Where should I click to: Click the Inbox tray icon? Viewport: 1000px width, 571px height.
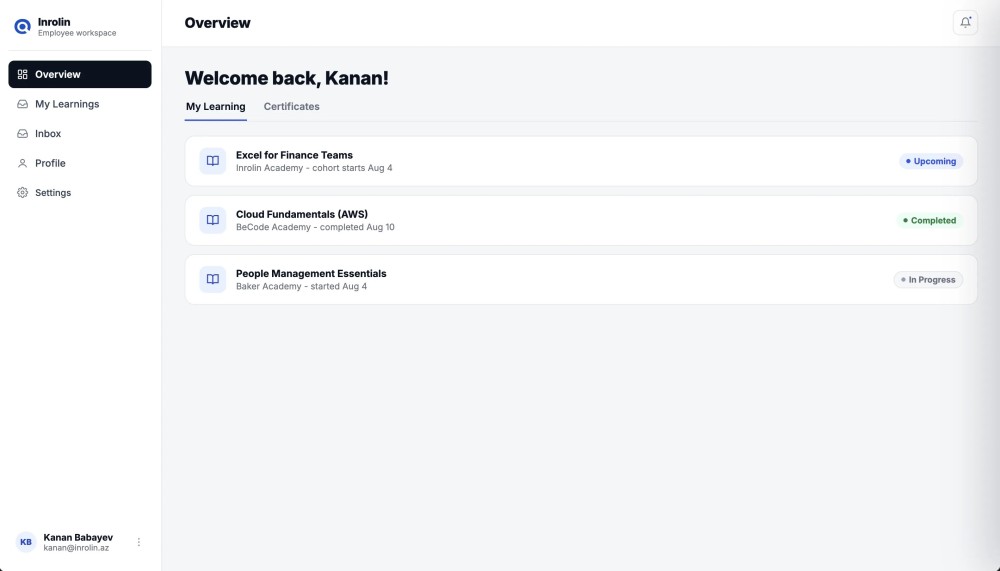[x=22, y=133]
